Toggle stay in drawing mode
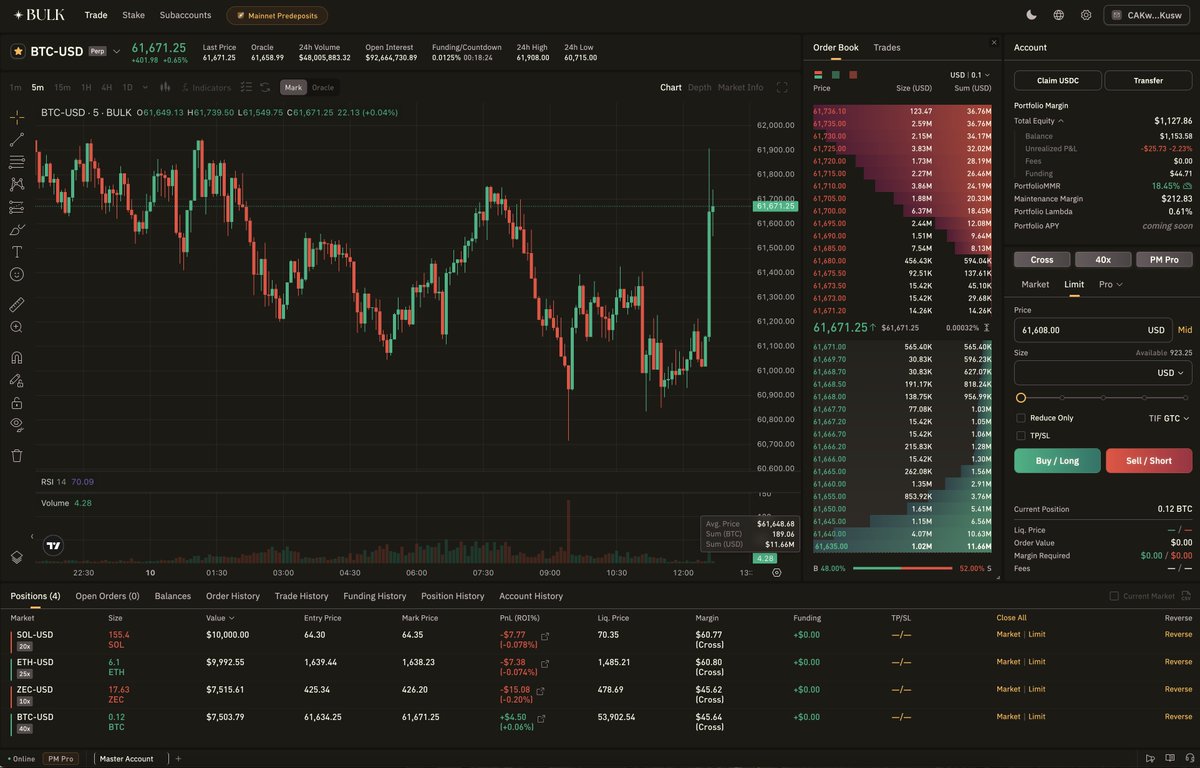Screen dimensions: 1200x768 point(16,380)
